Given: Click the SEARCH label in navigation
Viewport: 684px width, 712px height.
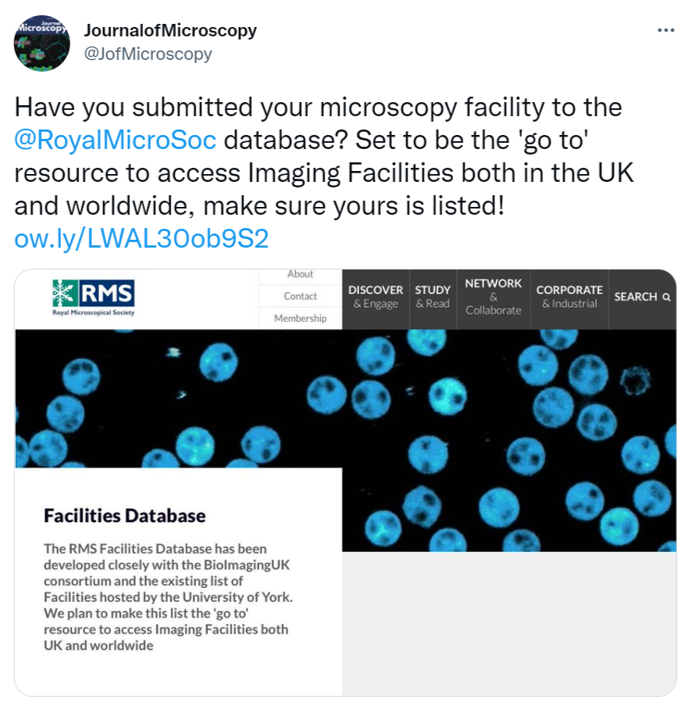Looking at the screenshot, I should (635, 297).
